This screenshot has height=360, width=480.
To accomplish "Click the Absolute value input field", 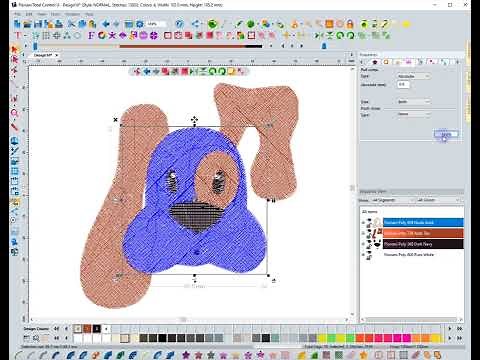I will (x=403, y=85).
